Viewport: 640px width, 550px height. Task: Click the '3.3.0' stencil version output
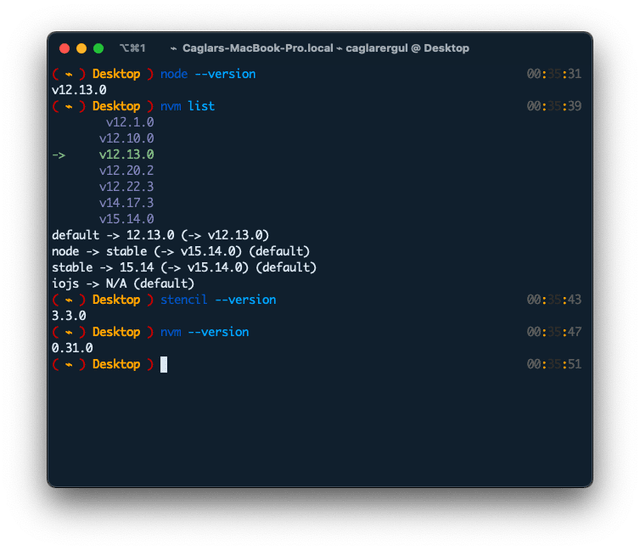point(69,316)
